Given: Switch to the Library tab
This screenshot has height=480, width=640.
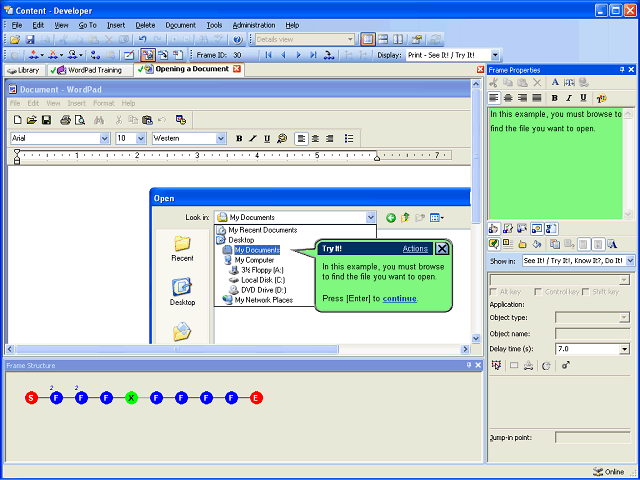Looking at the screenshot, I should 24,70.
